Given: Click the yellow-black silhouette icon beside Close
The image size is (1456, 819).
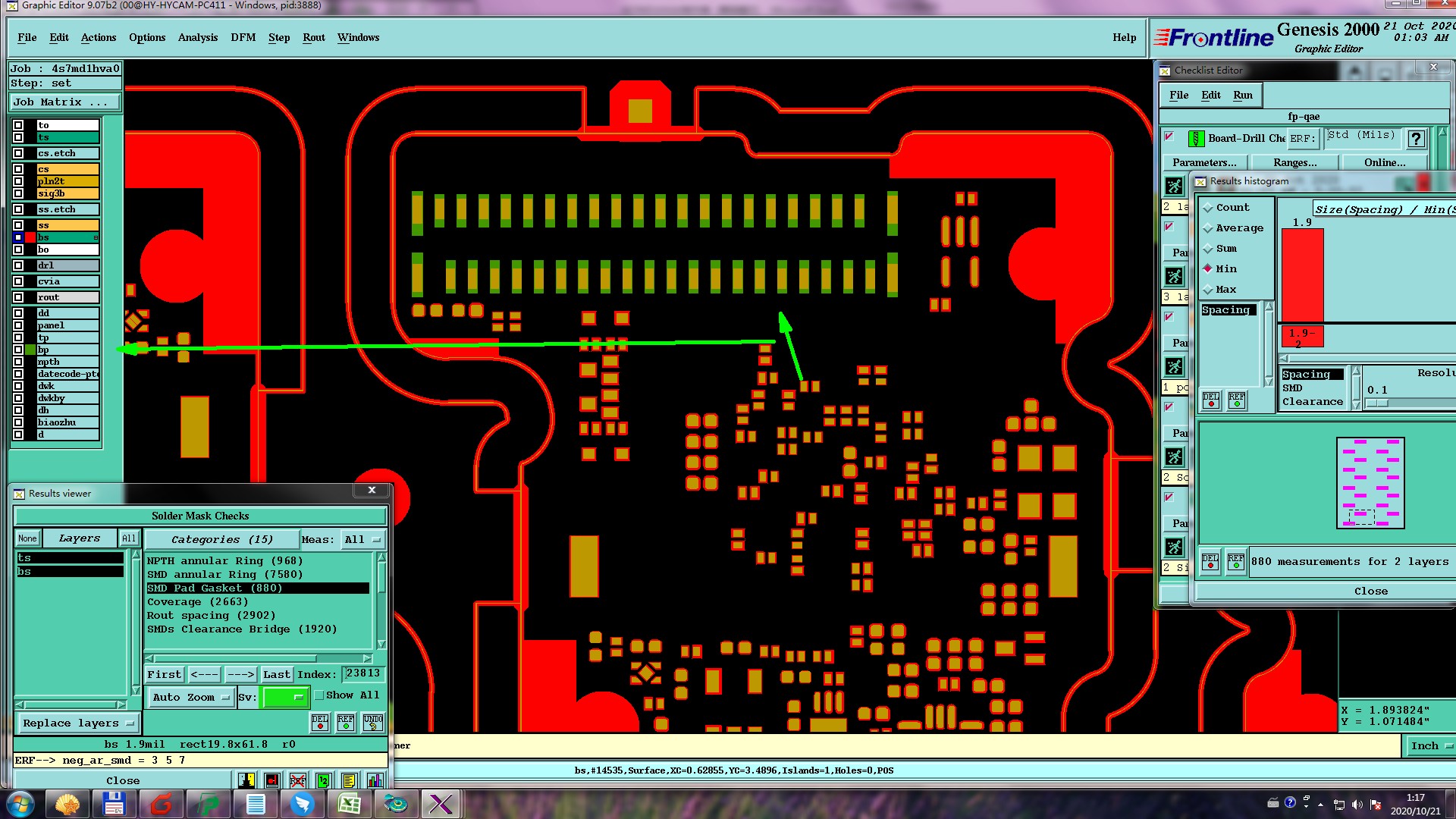Looking at the screenshot, I should 246,780.
